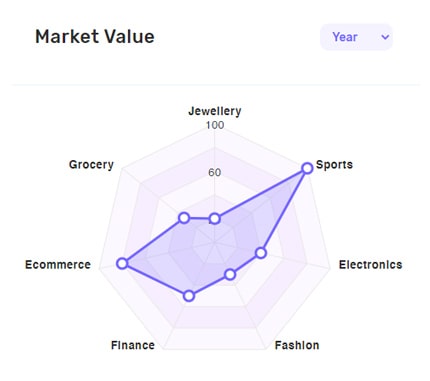Click the 60 scale tick label
This screenshot has height=381, width=430.
coord(215,172)
